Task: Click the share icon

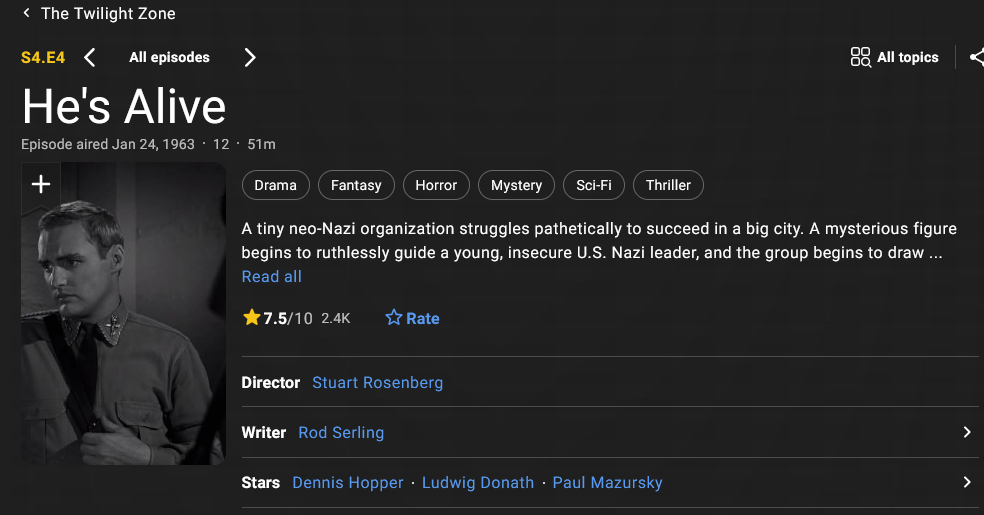Action: point(976,57)
